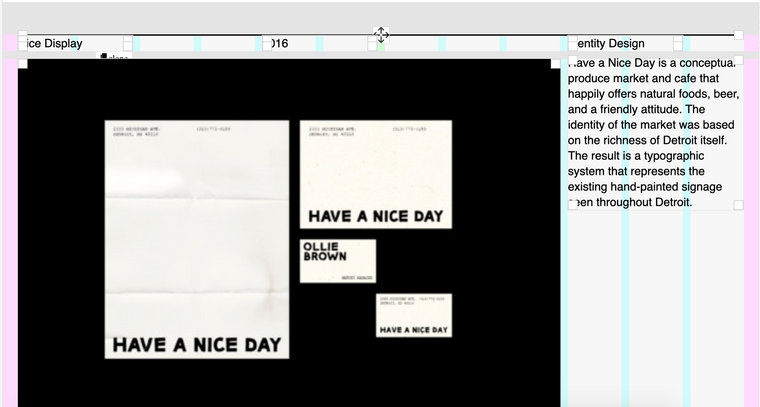
Task: Select the 'Identity Design' text block
Action: (x=612, y=44)
